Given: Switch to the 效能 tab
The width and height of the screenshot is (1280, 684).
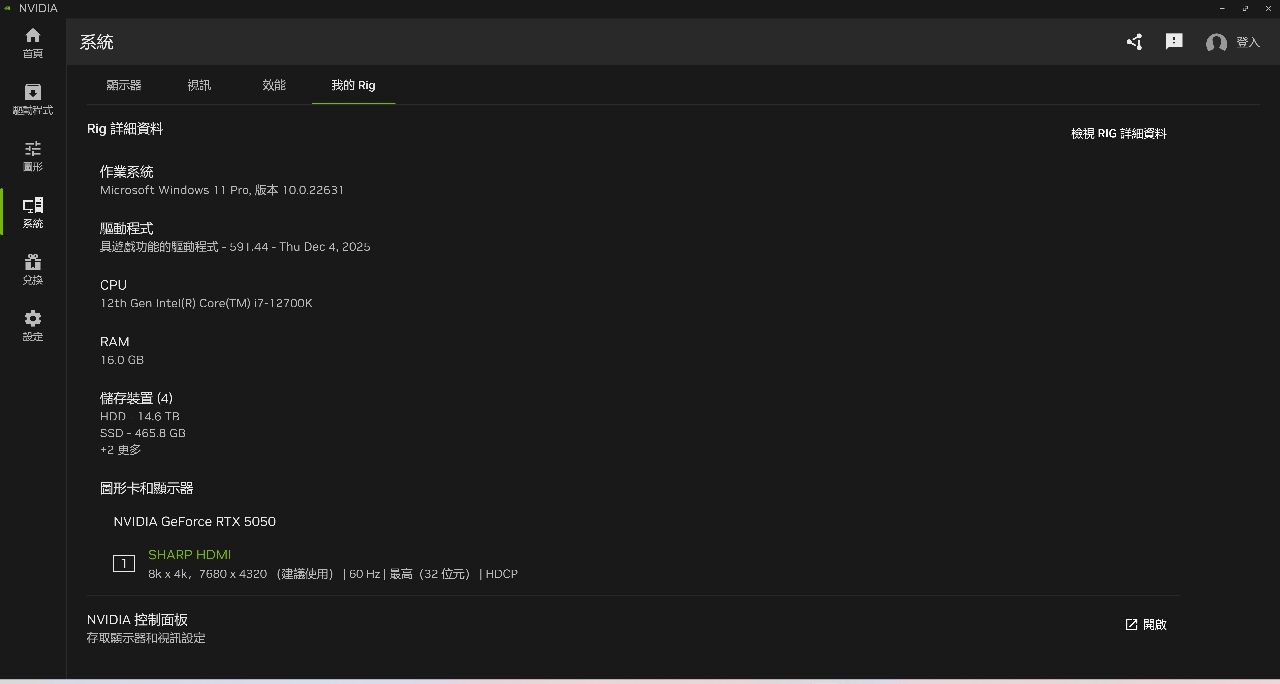Looking at the screenshot, I should tap(274, 85).
